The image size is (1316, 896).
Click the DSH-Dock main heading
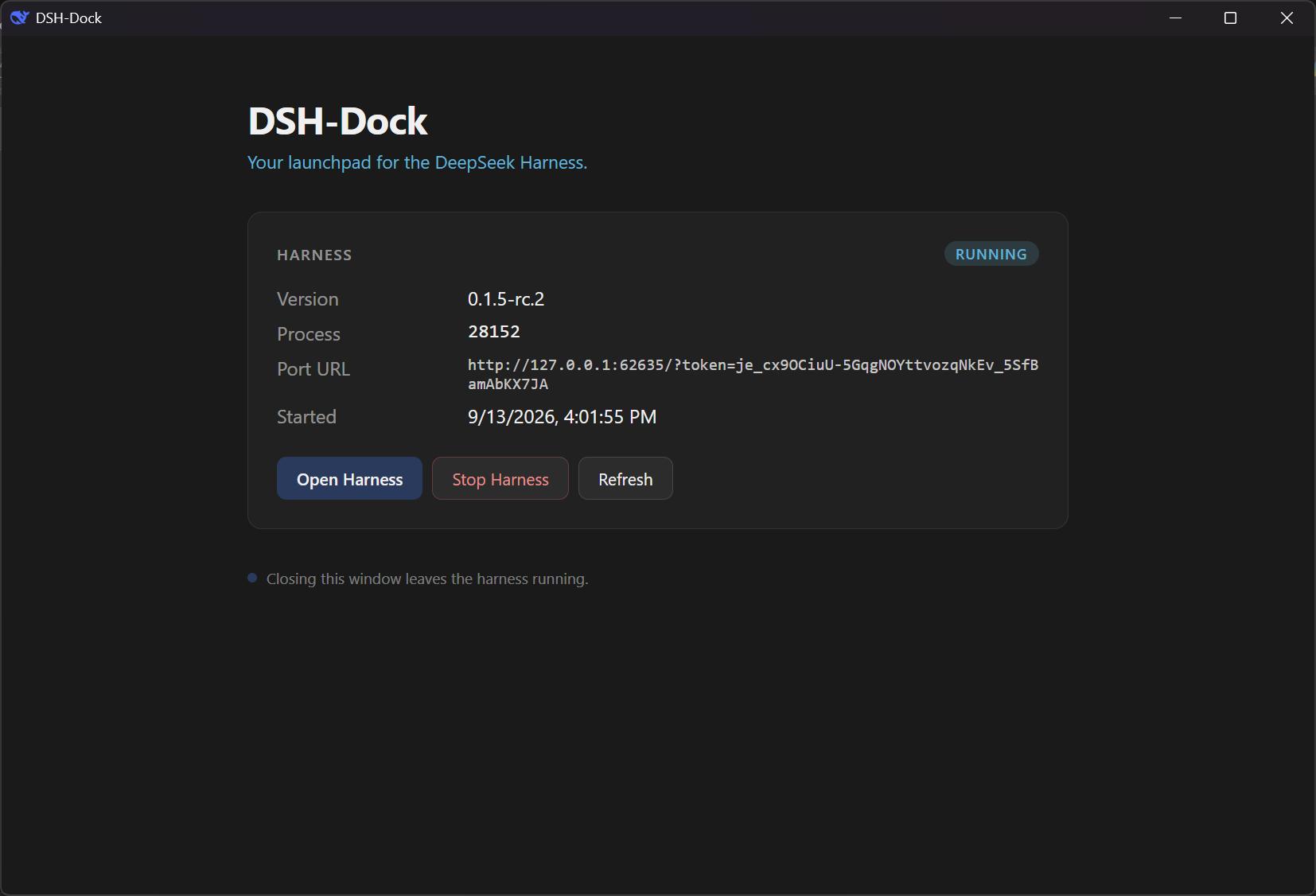click(x=338, y=121)
